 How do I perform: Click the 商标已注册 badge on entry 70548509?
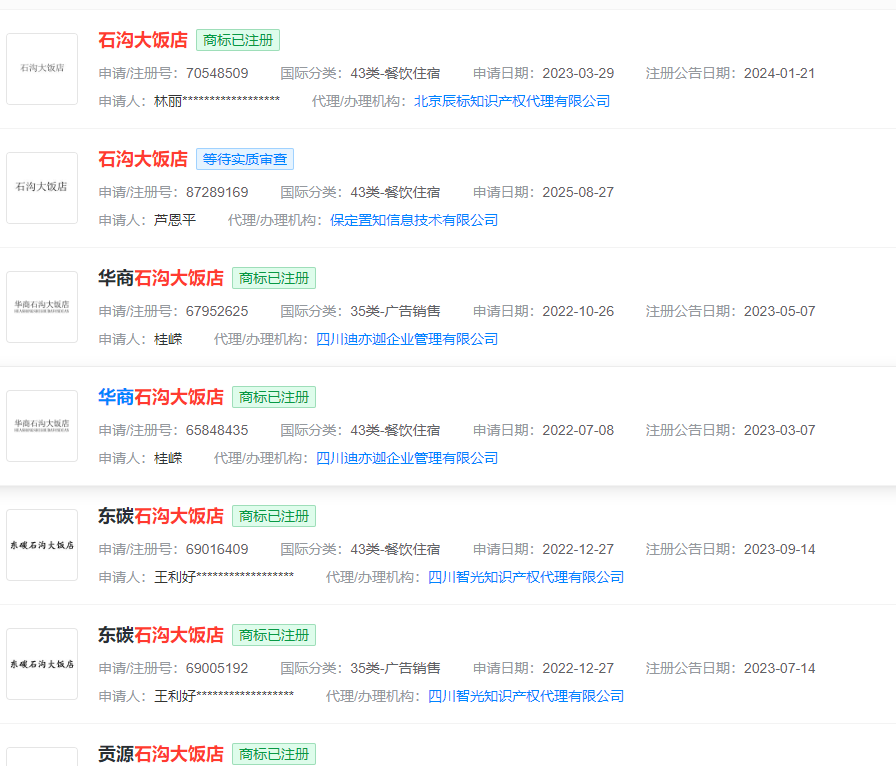[238, 40]
